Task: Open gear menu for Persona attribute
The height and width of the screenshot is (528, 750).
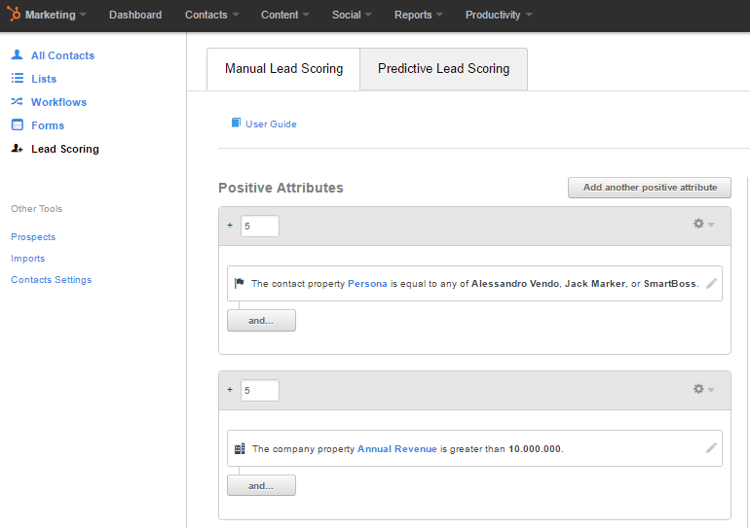Action: [703, 224]
